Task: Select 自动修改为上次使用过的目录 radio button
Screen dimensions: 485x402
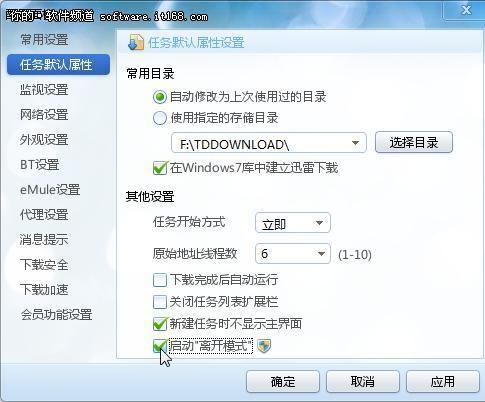Action: [x=160, y=97]
